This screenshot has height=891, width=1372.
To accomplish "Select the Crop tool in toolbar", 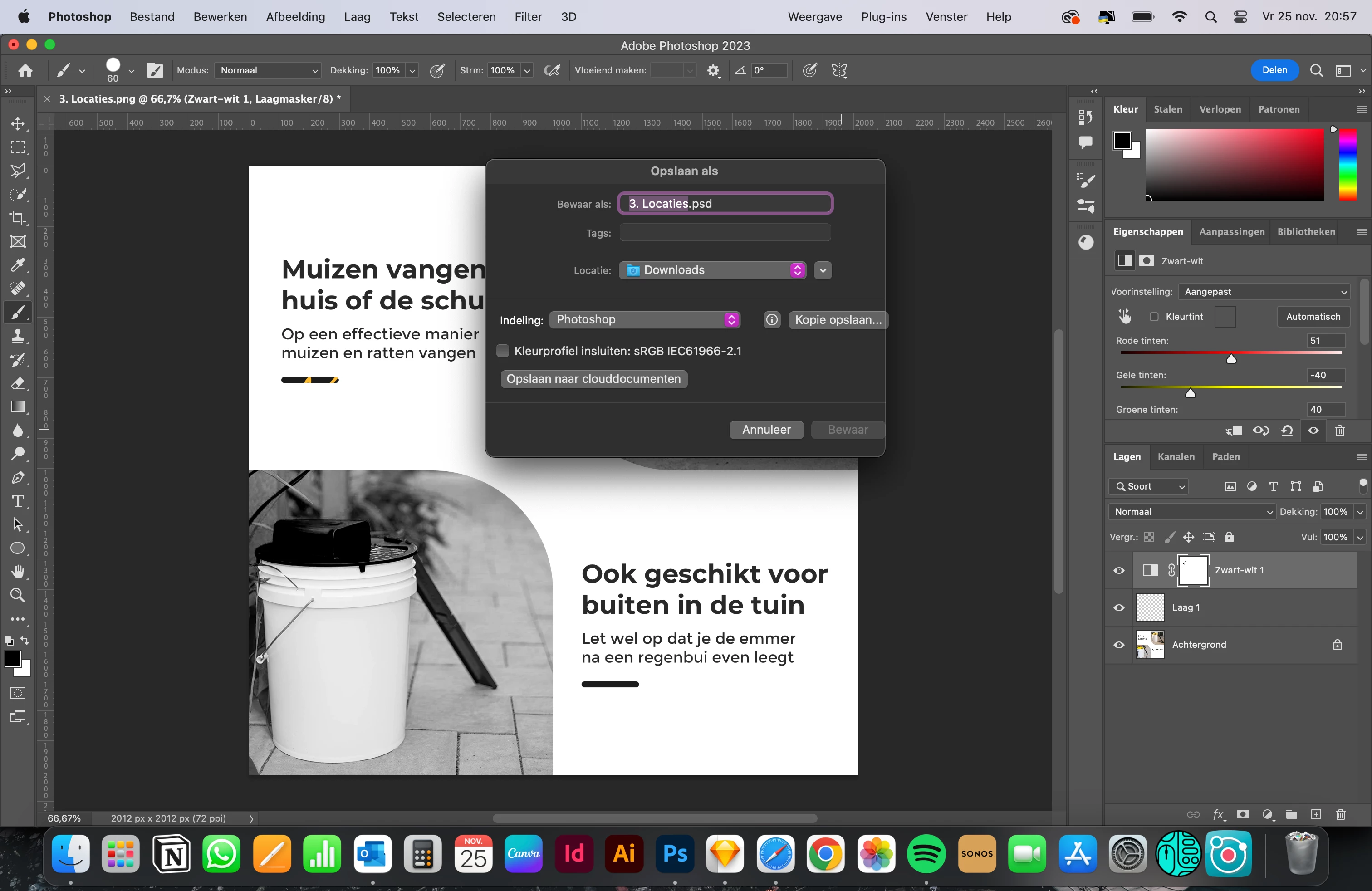I will (18, 218).
